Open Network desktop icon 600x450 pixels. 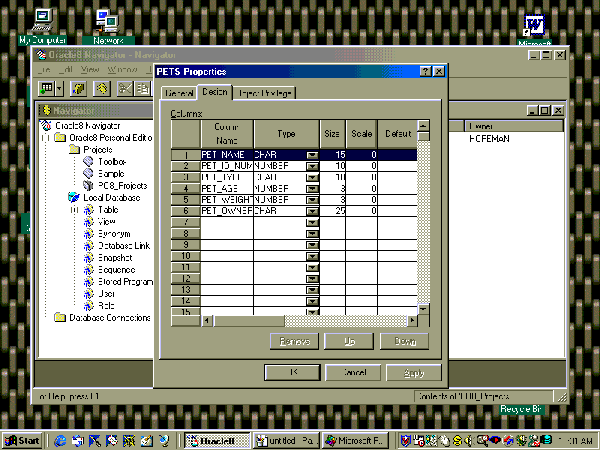pyautogui.click(x=108, y=26)
